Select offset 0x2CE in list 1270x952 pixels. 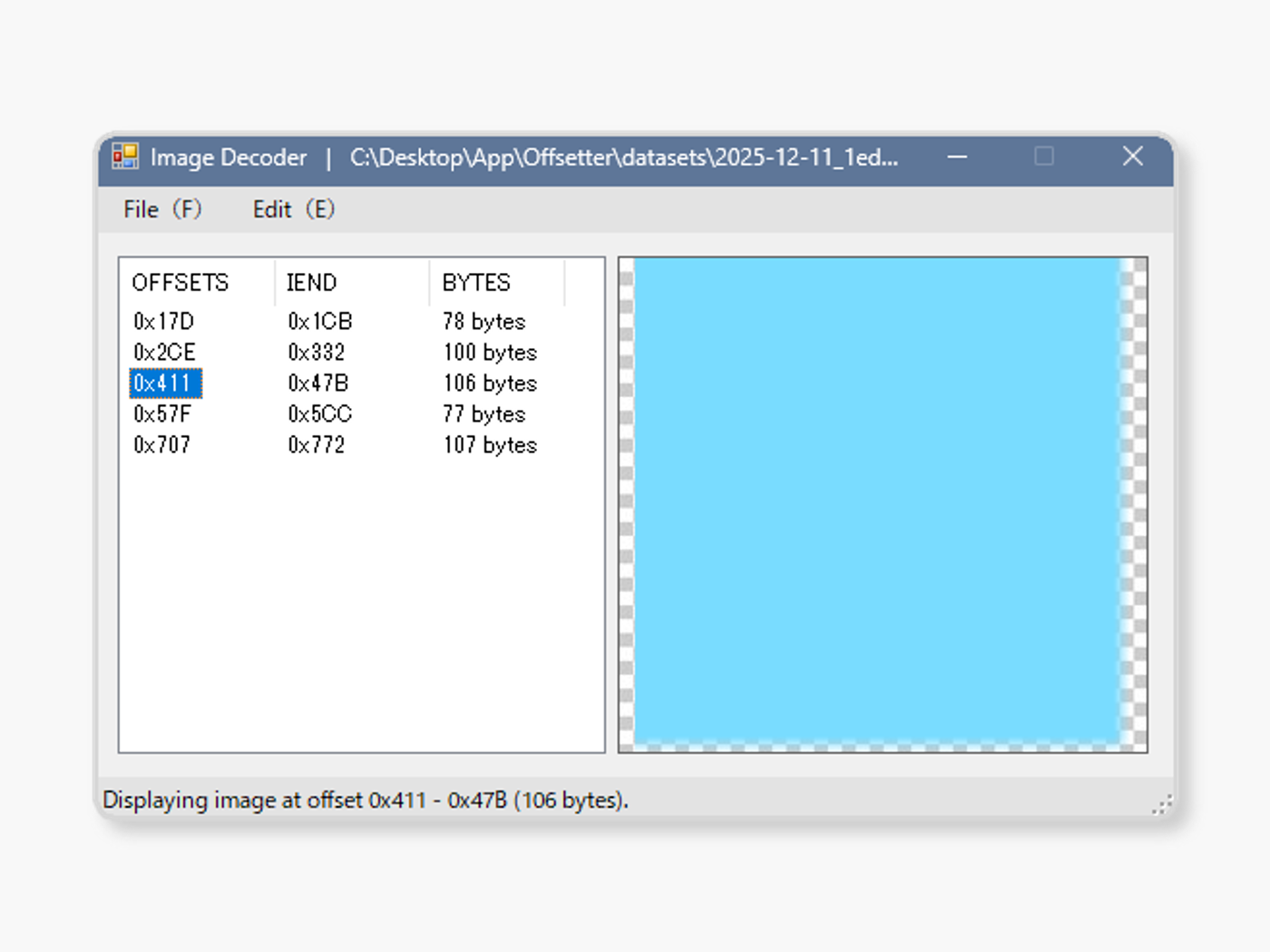164,353
